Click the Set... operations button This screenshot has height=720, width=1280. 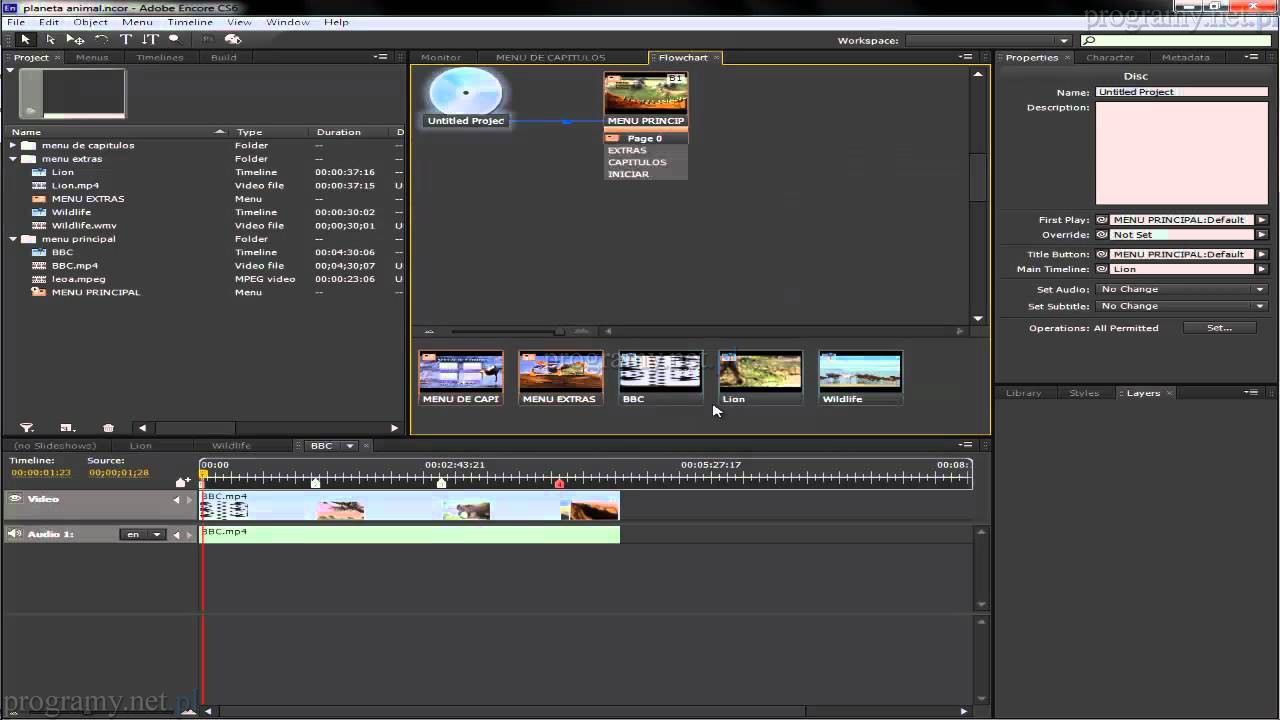click(1219, 328)
